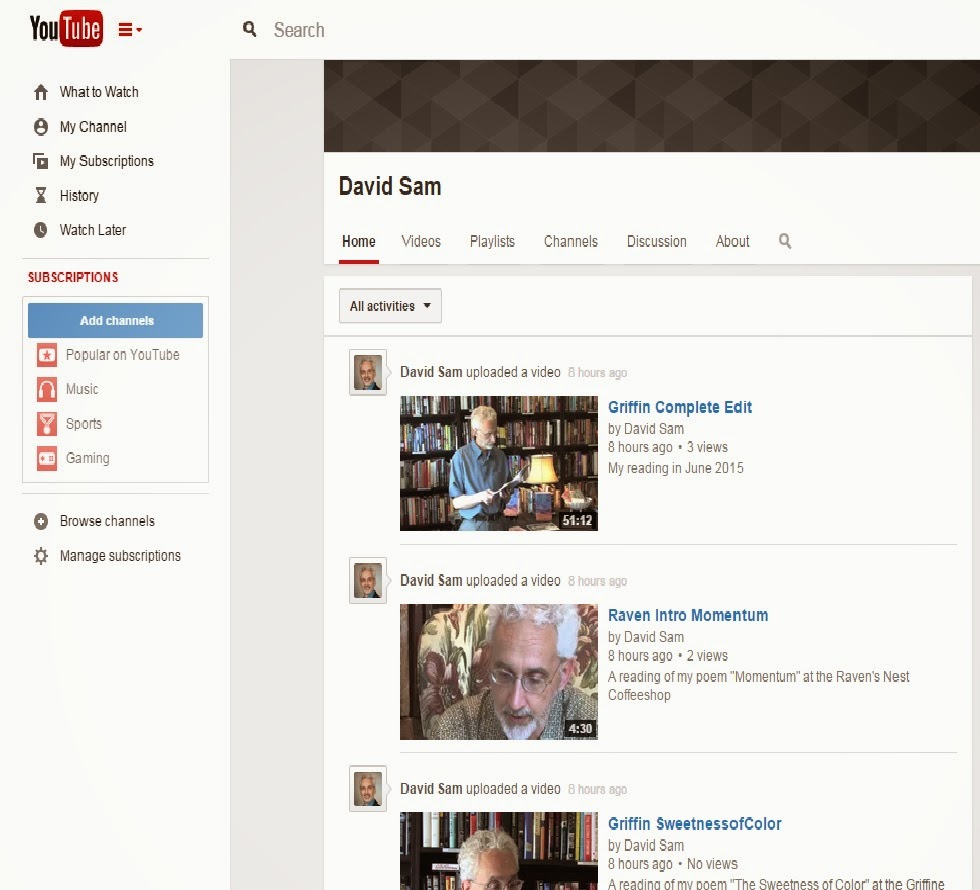Switch to the Playlists tab
Image resolution: width=980 pixels, height=890 pixels.
click(x=492, y=242)
